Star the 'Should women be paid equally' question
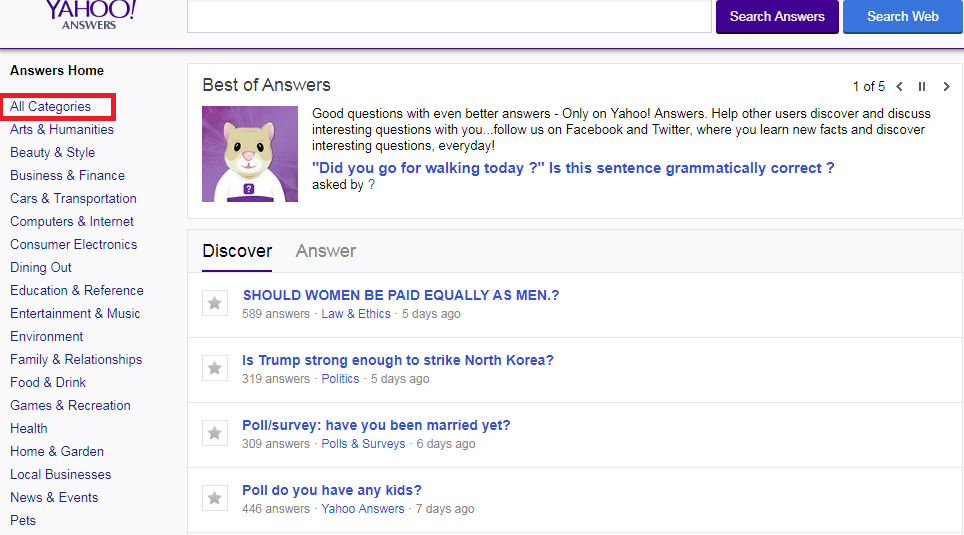Image resolution: width=964 pixels, height=535 pixels. (x=215, y=303)
